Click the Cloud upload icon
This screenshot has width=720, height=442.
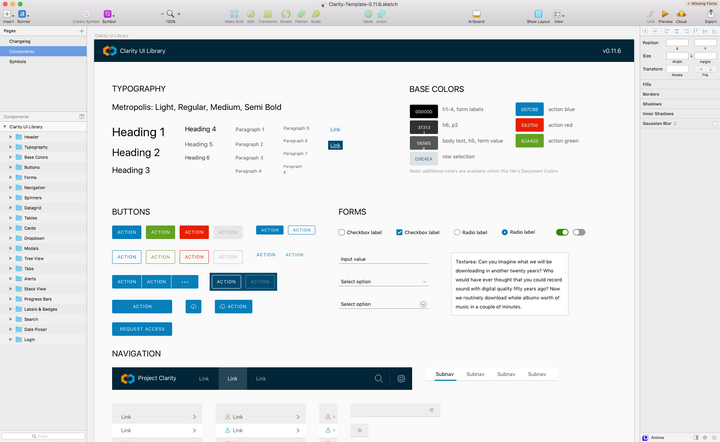[x=681, y=14]
